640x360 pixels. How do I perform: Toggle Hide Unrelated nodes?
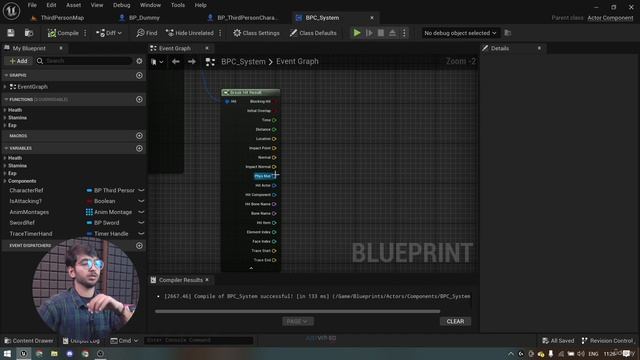(x=189, y=33)
